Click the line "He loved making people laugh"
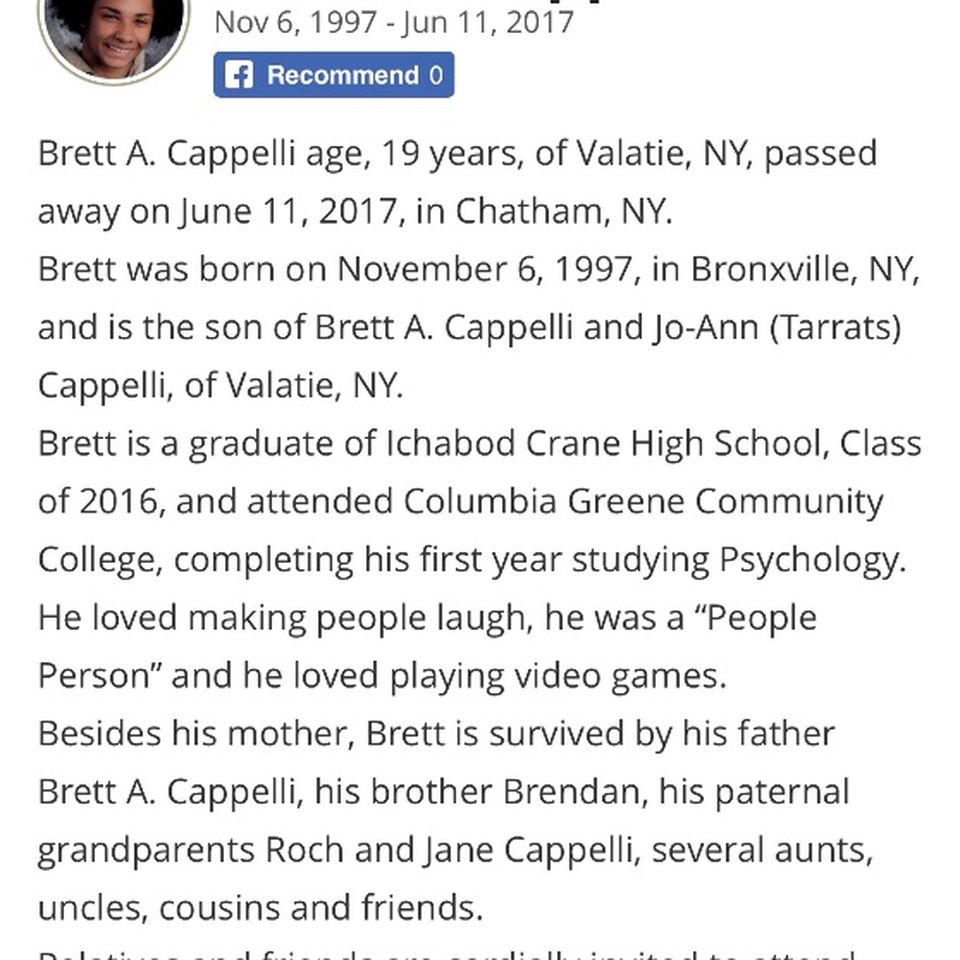 (x=427, y=618)
